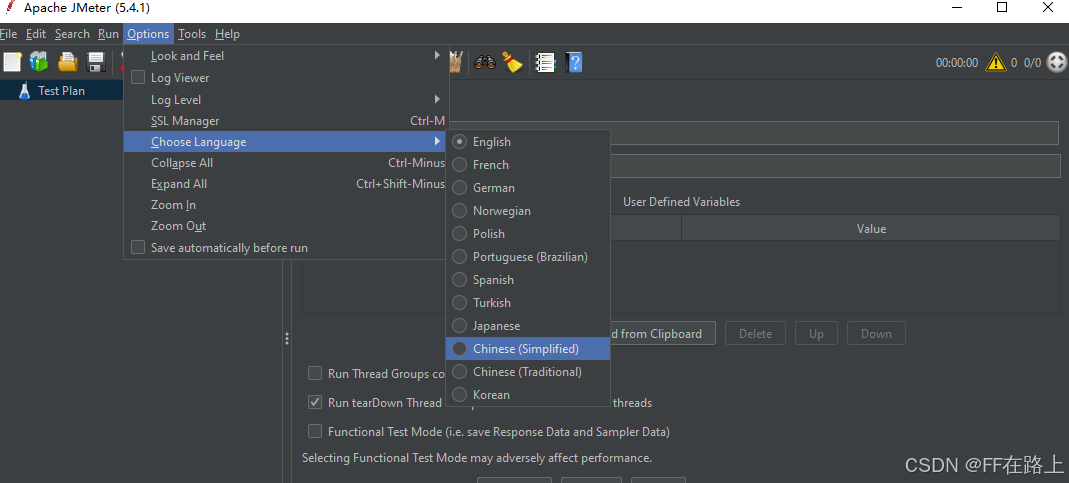Maximize the JMeter window
The image size is (1069, 483).
(x=1002, y=8)
